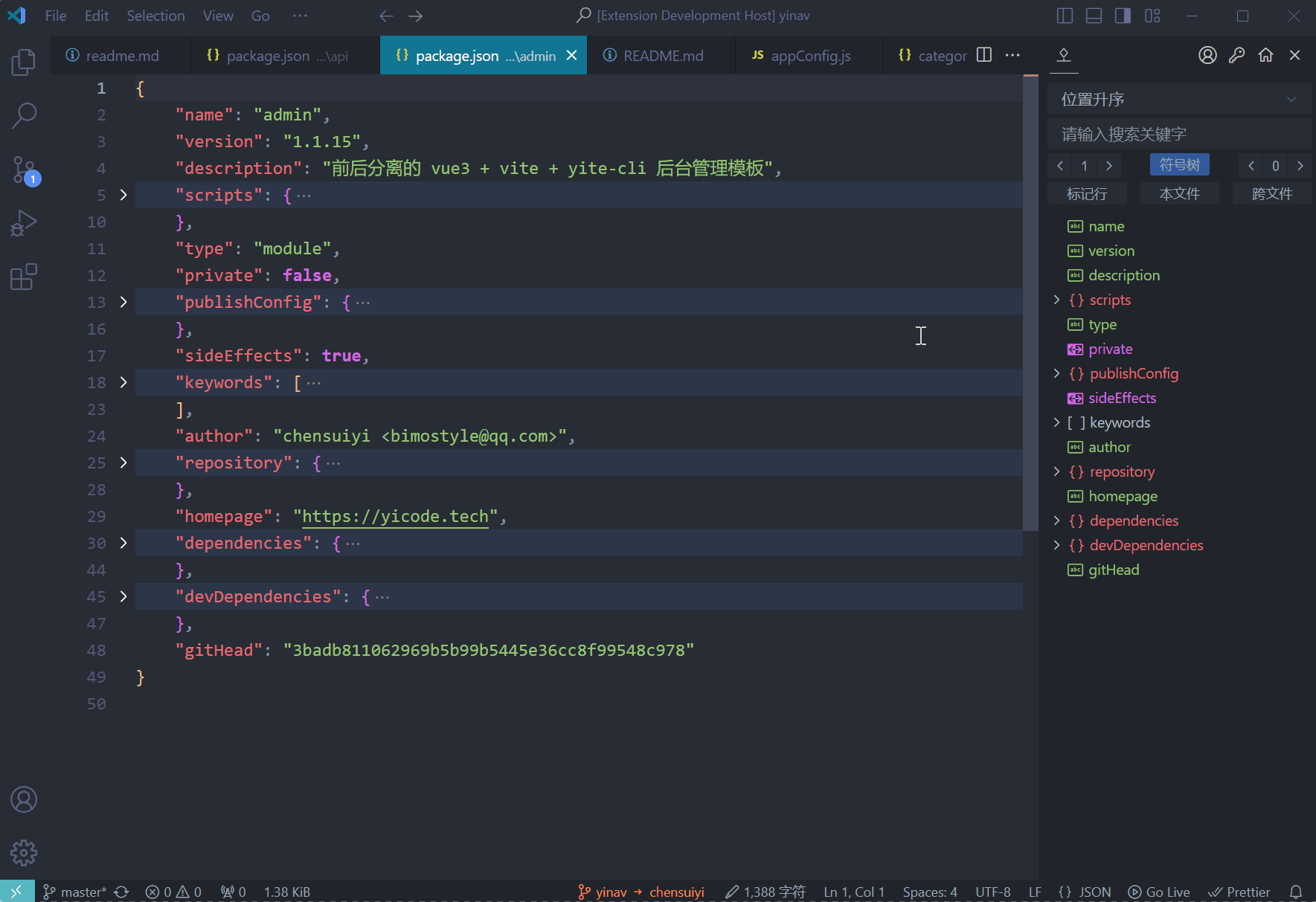Viewport: 1316px width, 902px height.
Task: Click the home icon in side panel
Action: tap(1265, 55)
